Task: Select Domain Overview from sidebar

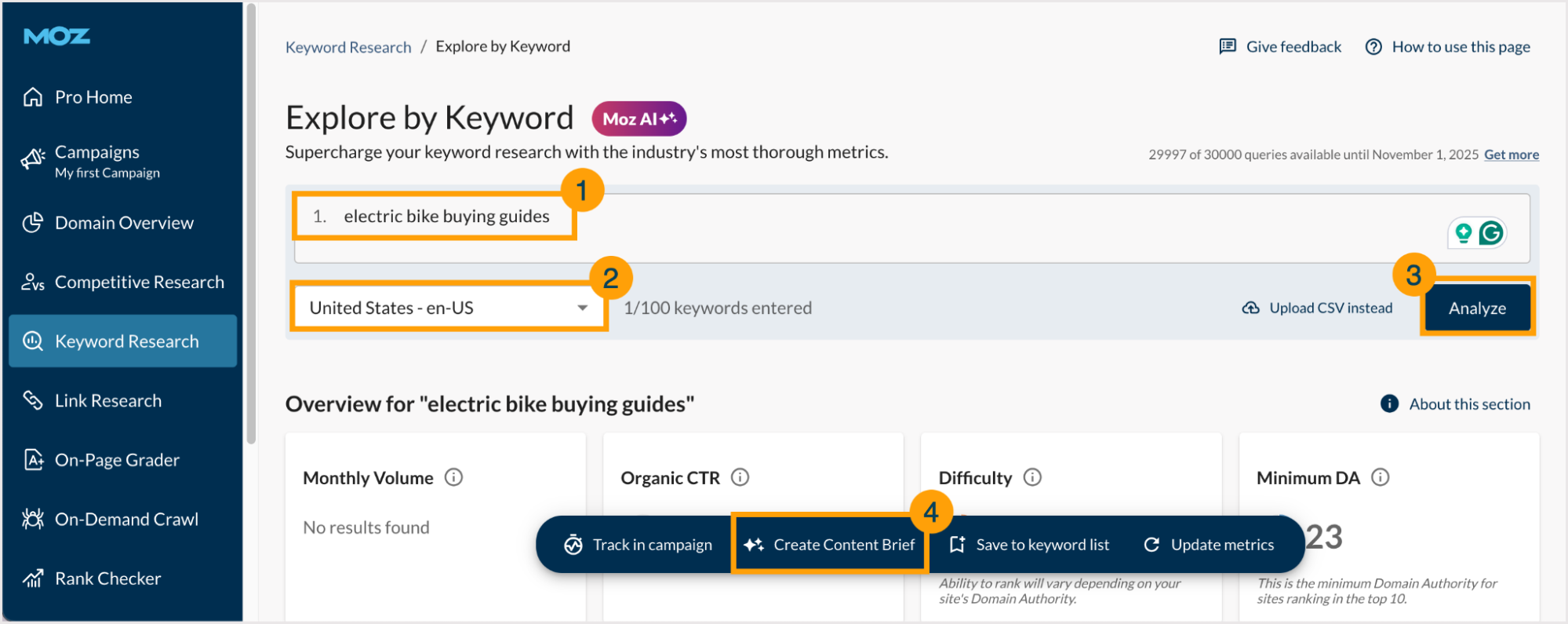Action: (124, 223)
